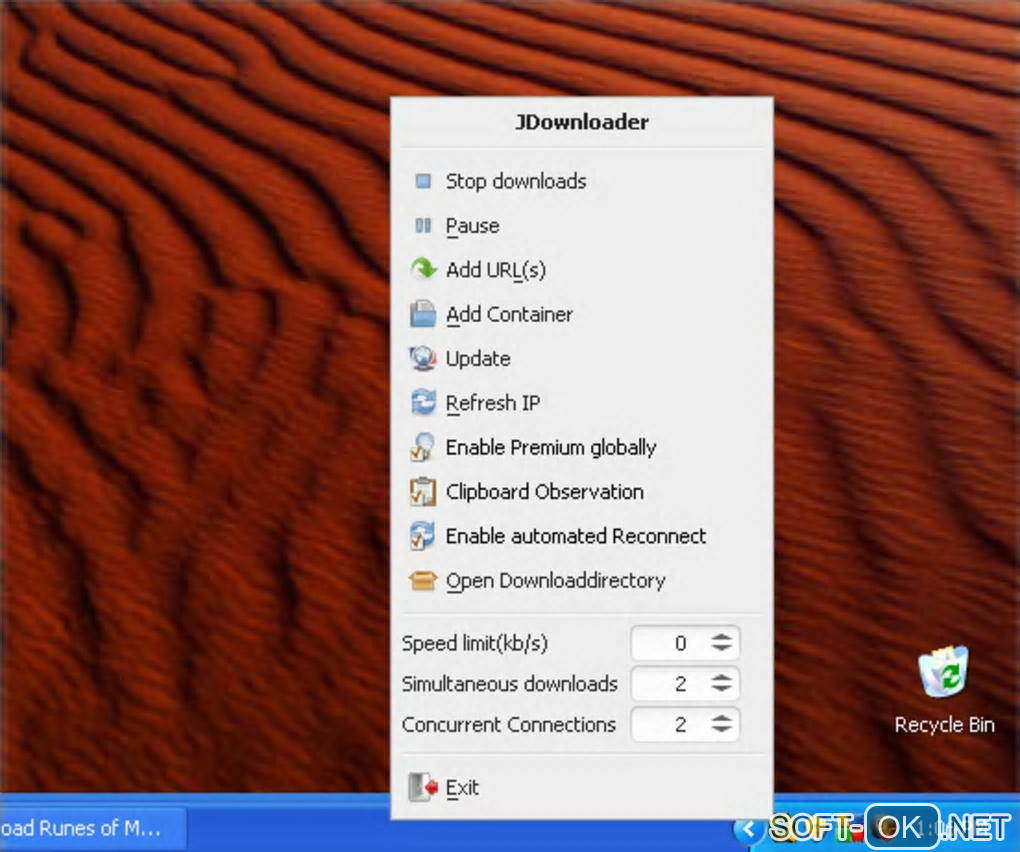Decrease Simultaneous downloads with down arrow
Screen dimensions: 1020x852
[721, 689]
